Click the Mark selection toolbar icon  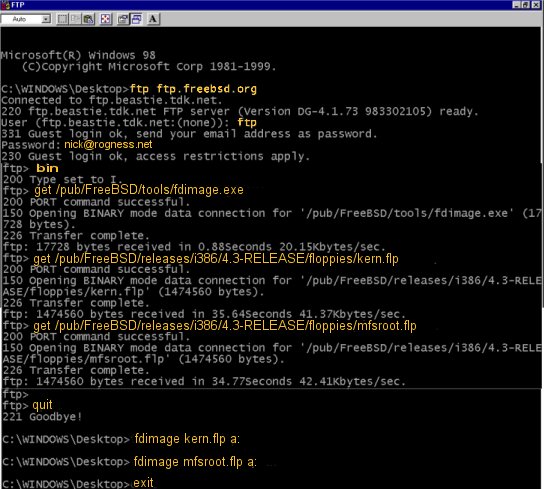(62, 19)
